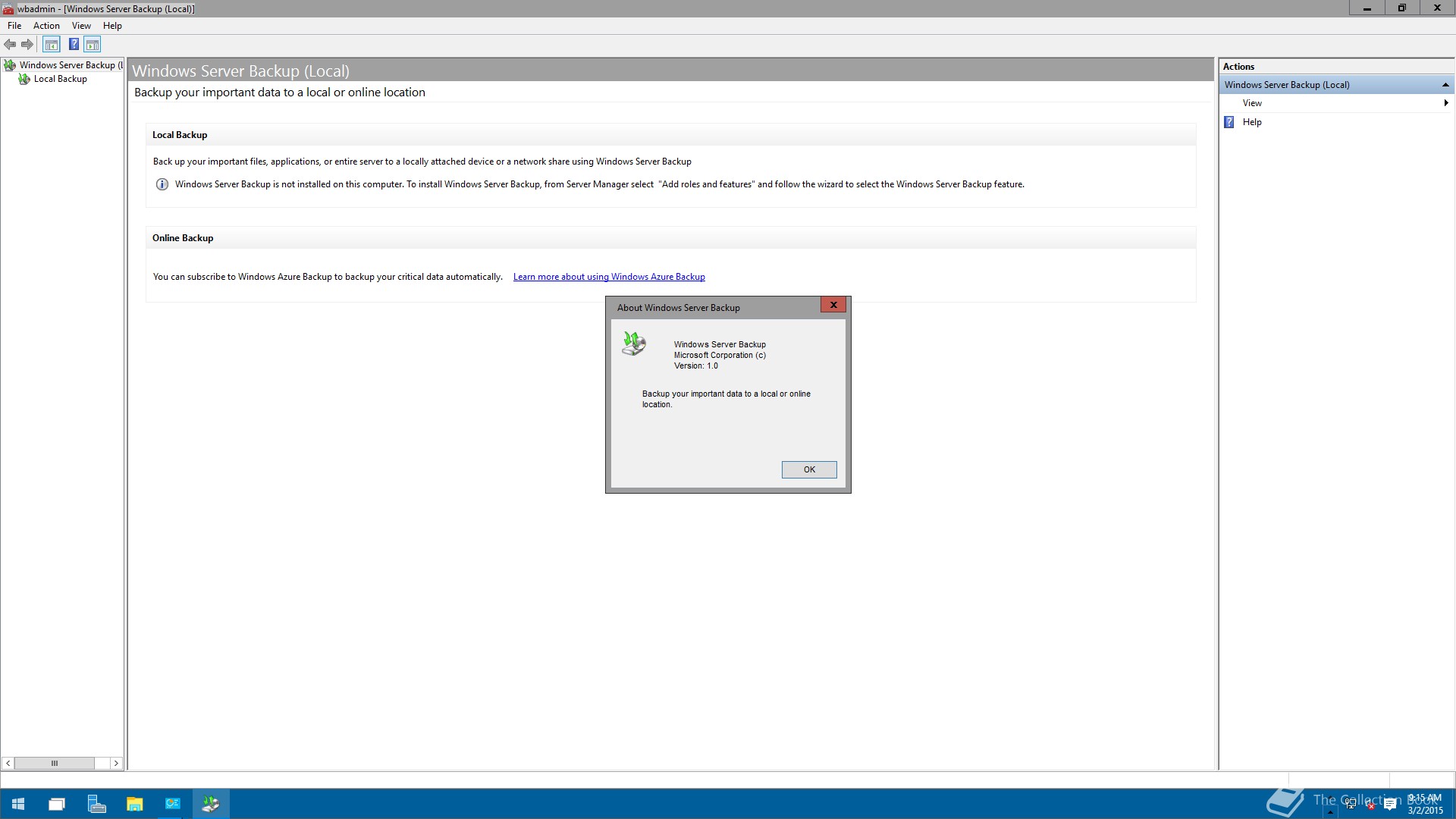Open the File menu

pyautogui.click(x=14, y=26)
